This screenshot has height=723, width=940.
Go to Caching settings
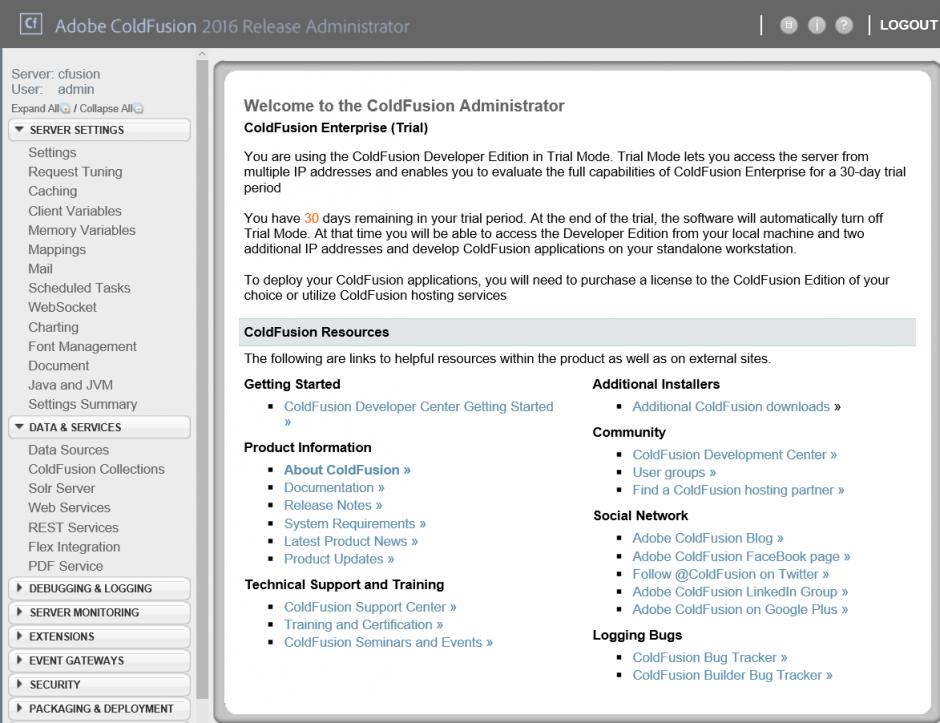click(x=53, y=191)
